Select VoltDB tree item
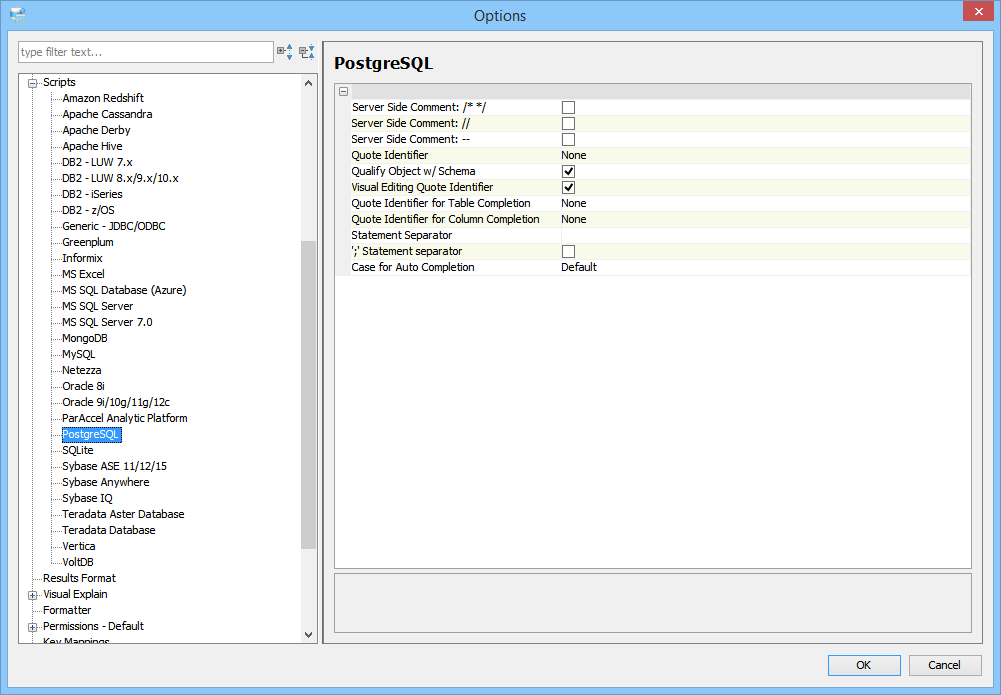Screen dimensions: 1001x695 [78, 562]
